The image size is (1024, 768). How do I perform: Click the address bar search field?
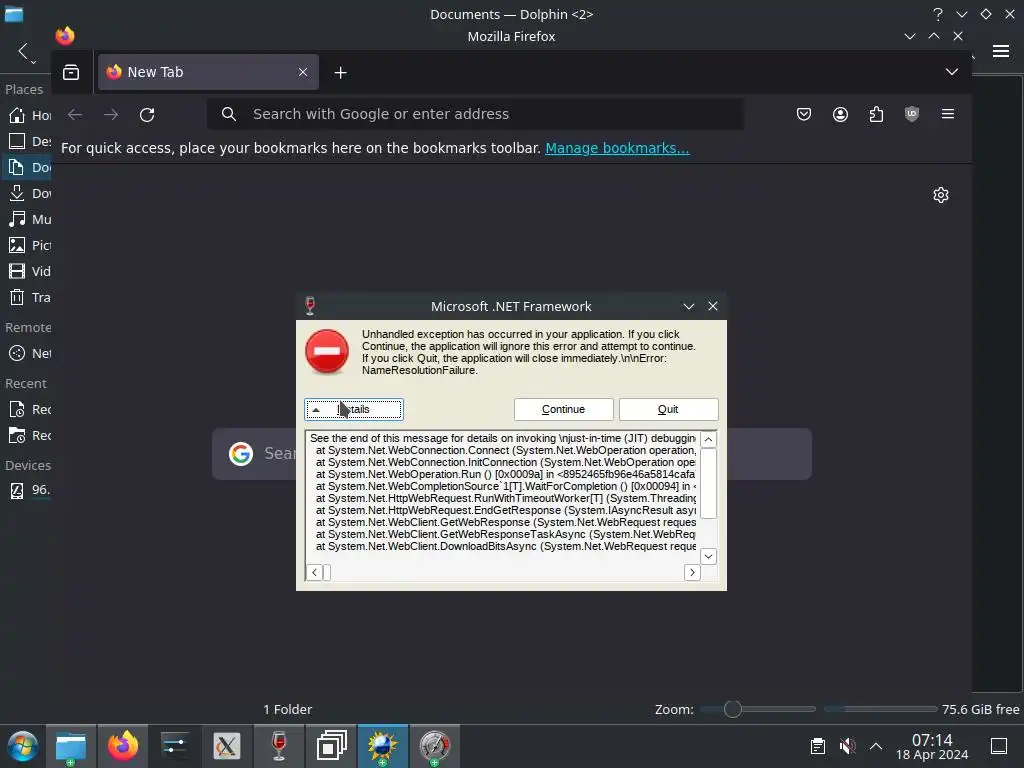pyautogui.click(x=475, y=114)
